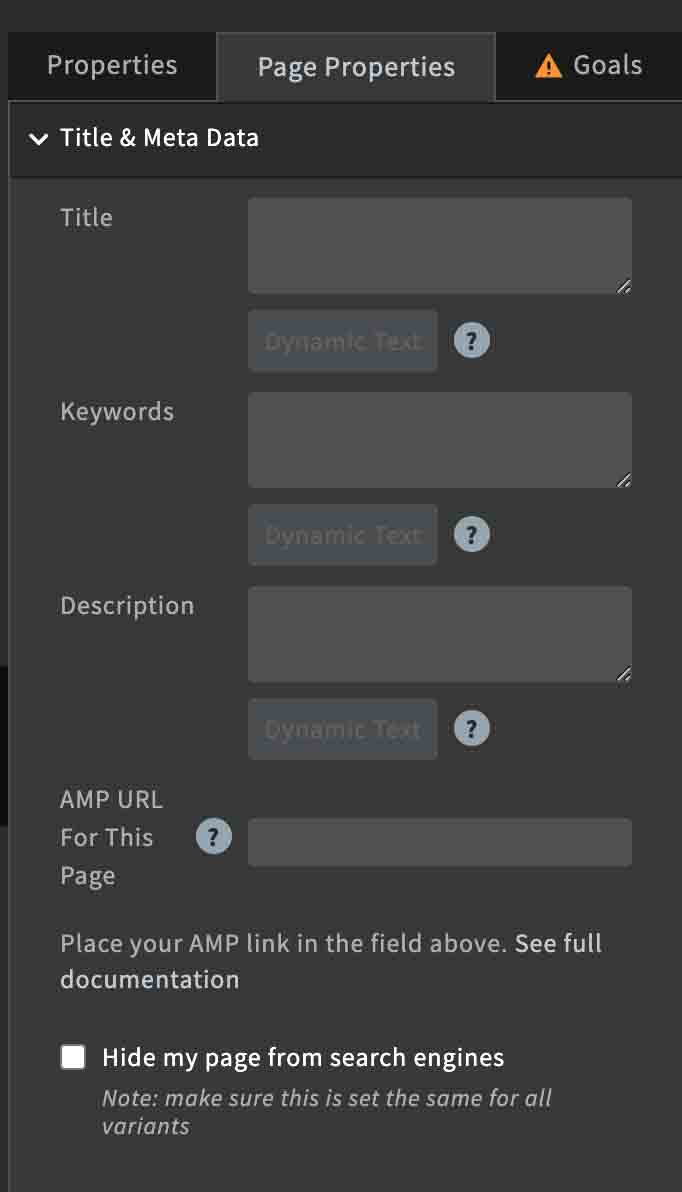This screenshot has width=682, height=1192.
Task: Click the resize grip on the Keywords textarea
Action: (623, 480)
